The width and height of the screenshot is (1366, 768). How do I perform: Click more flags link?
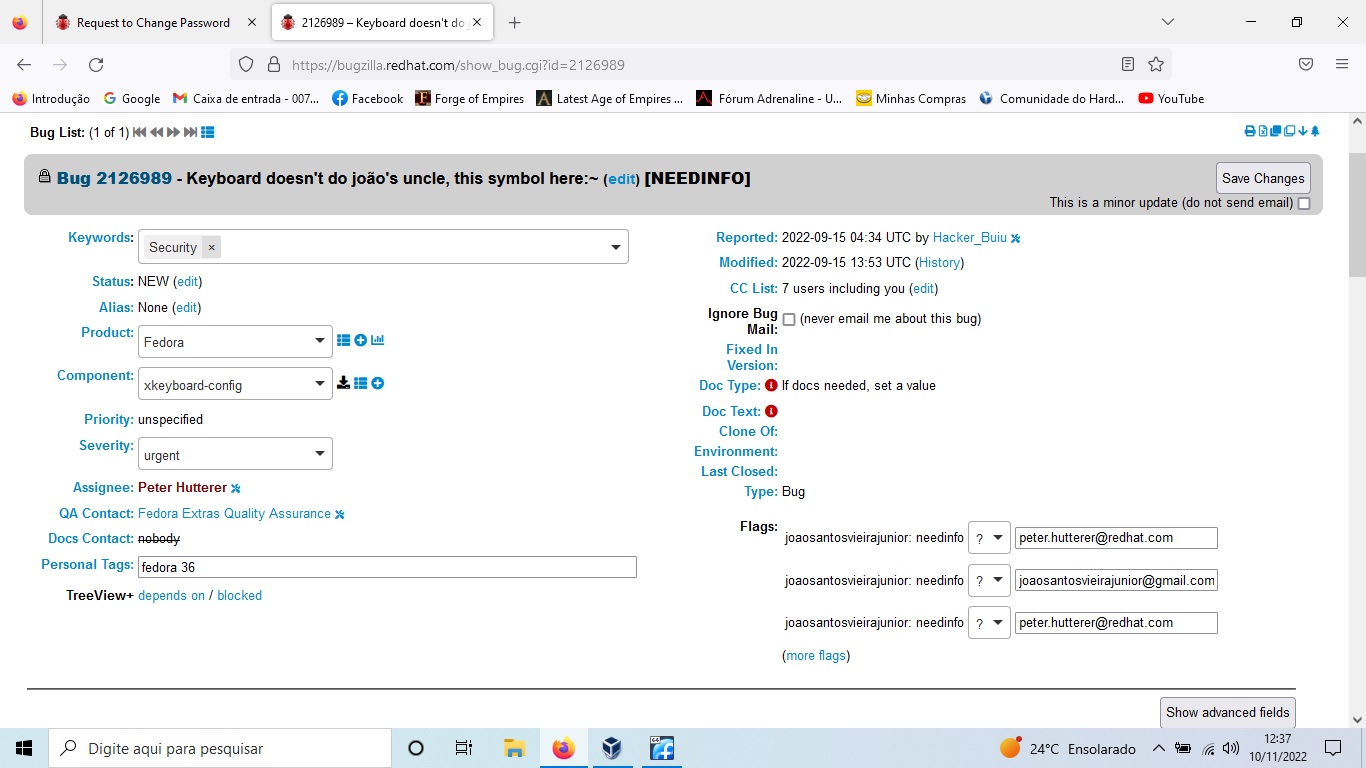[816, 656]
